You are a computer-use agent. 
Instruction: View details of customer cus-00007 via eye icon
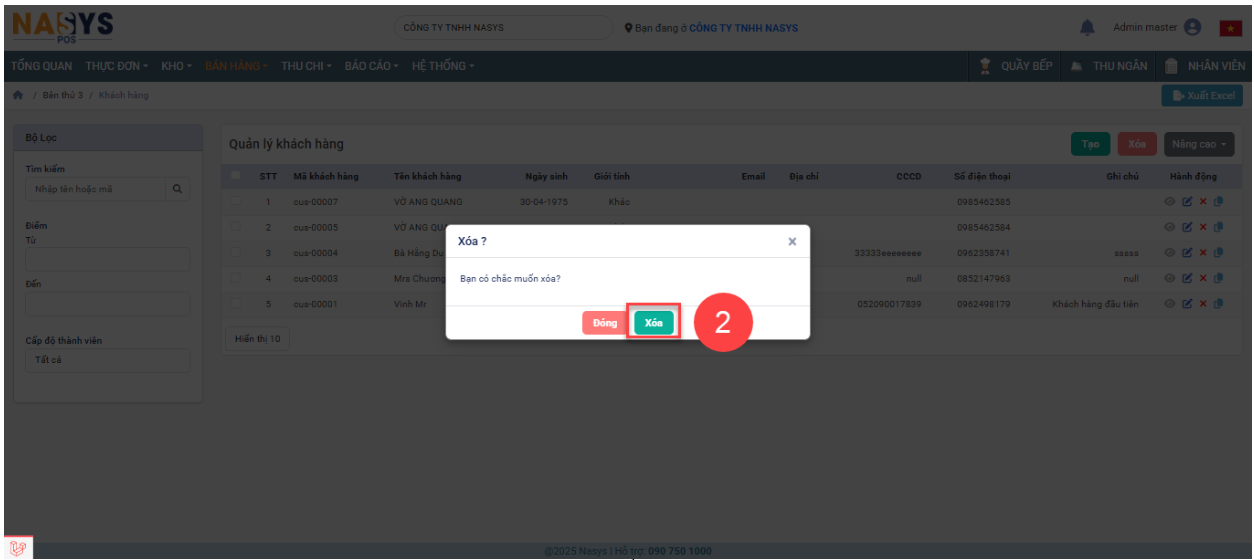pyautogui.click(x=1170, y=202)
